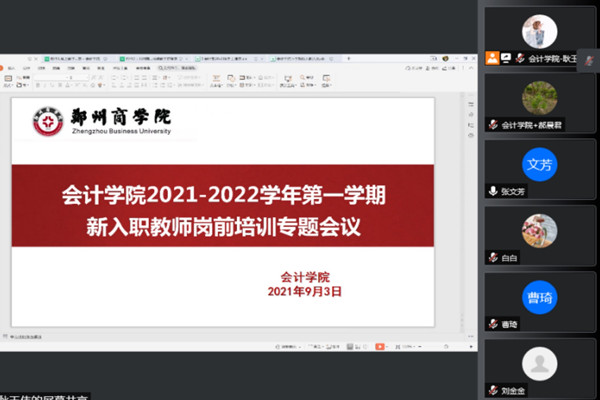Viewport: 600px width, 400px height.
Task: Click the gray default avatar of 刘金金
Action: (540, 364)
